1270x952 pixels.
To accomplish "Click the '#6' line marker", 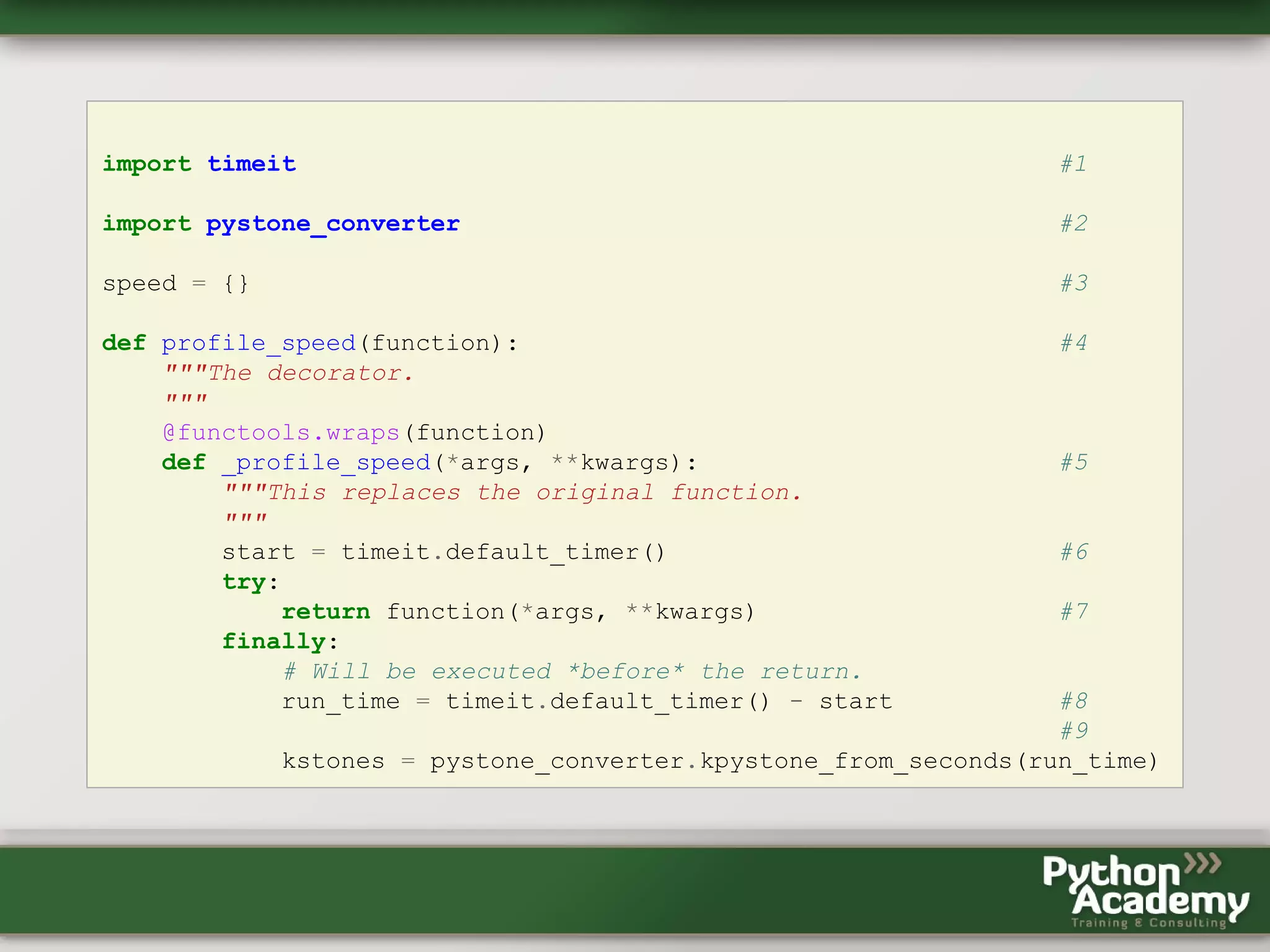I will click(x=1073, y=551).
